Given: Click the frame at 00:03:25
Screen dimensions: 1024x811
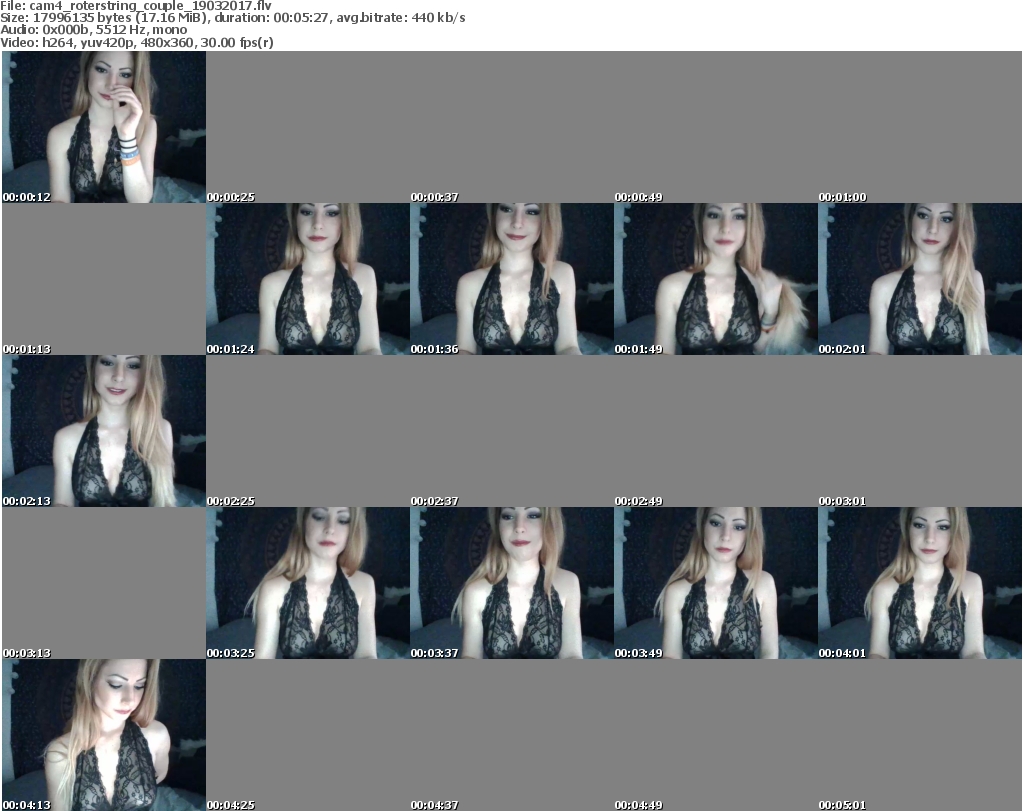Looking at the screenshot, I should (308, 583).
